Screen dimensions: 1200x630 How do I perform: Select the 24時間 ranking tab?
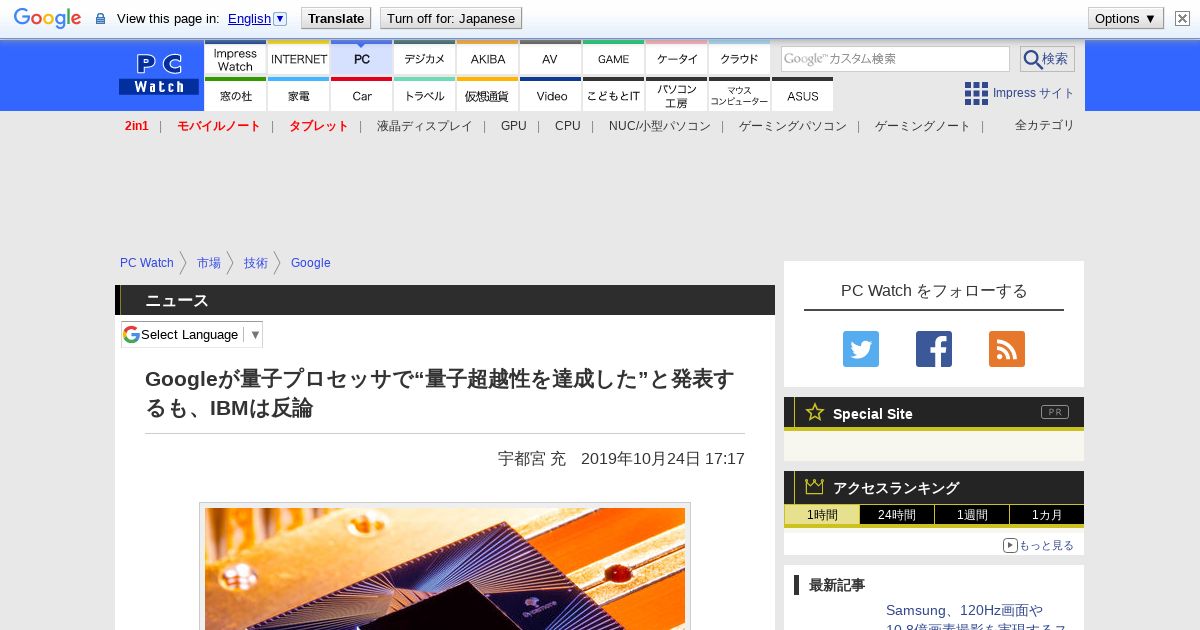[897, 515]
